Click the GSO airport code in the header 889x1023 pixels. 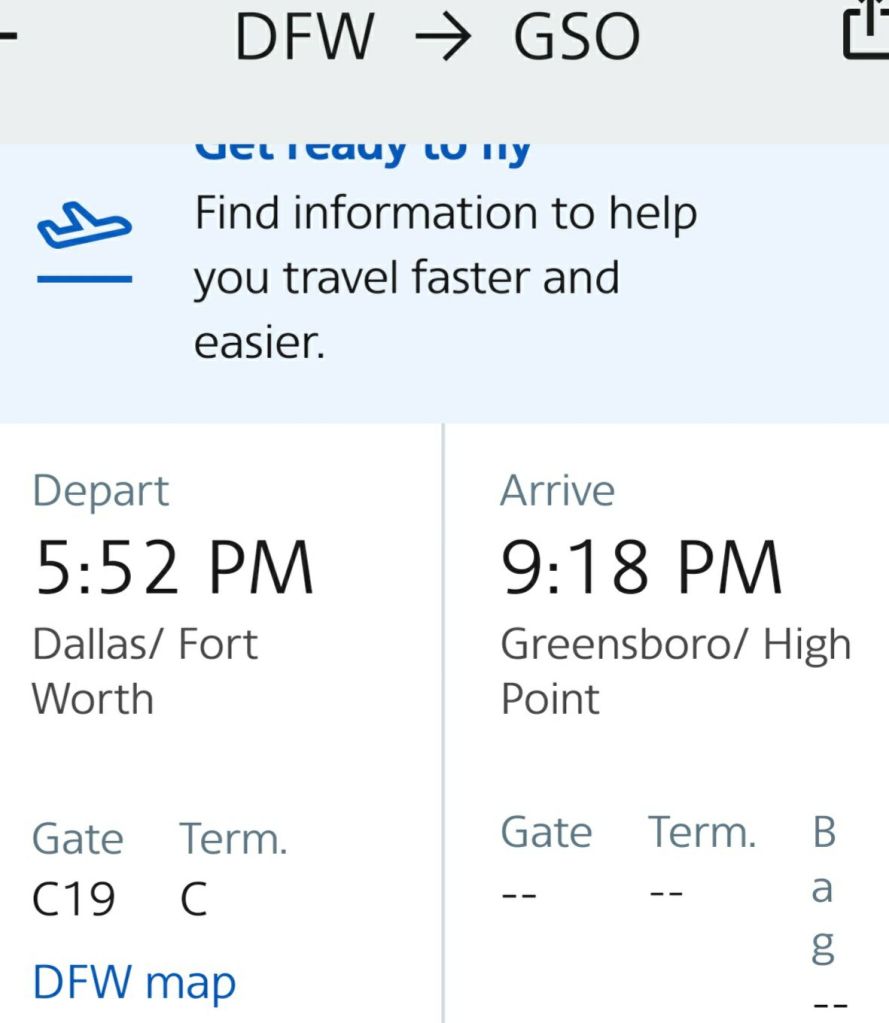coord(577,38)
